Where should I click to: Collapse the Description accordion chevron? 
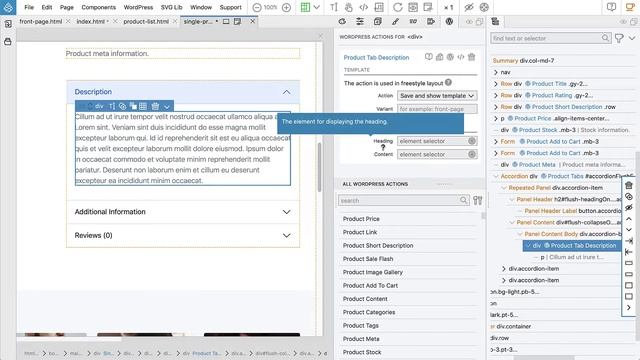click(x=287, y=92)
